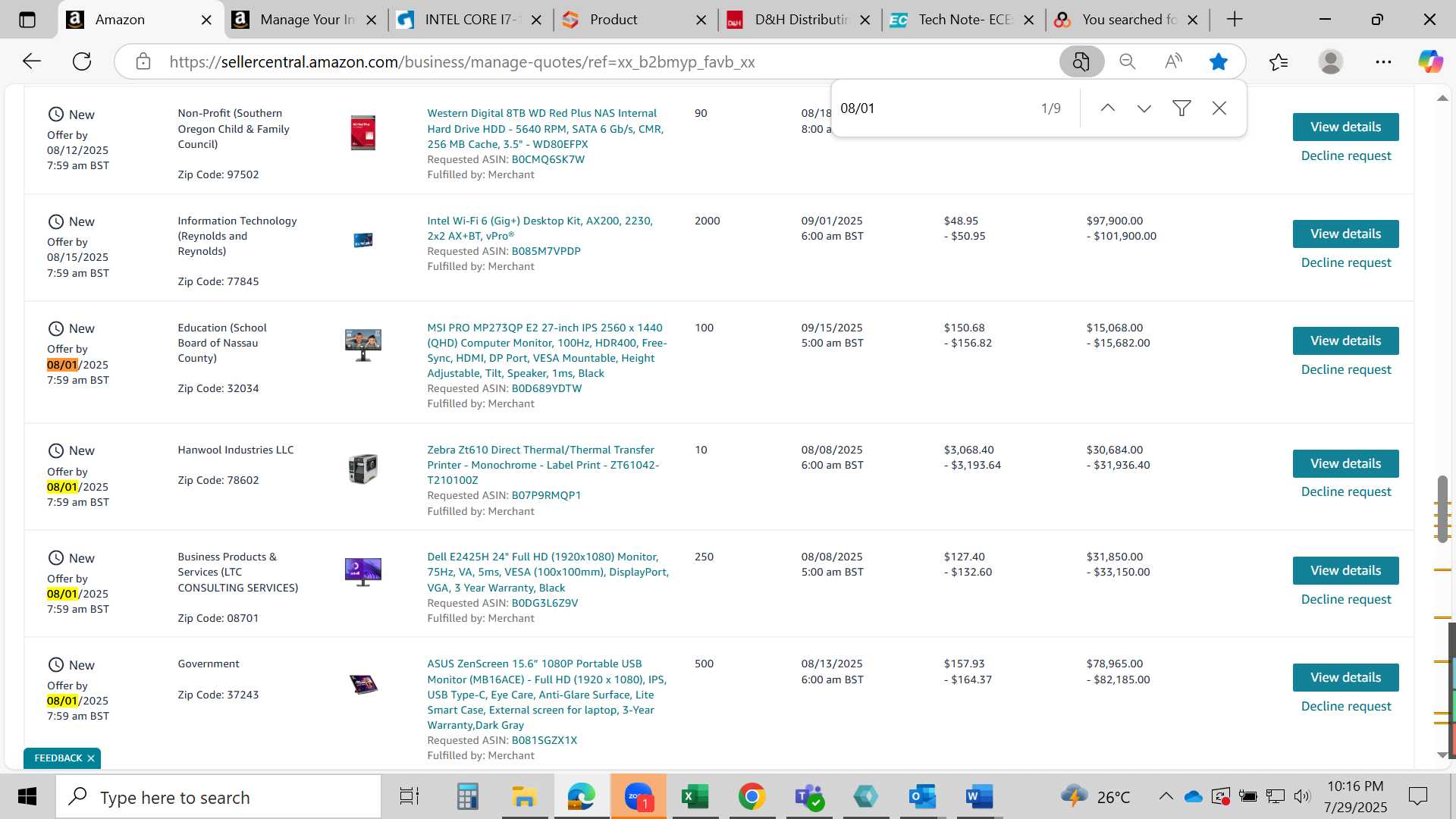1456x819 pixels.
Task: Show hidden system tray icons
Action: click(1166, 796)
